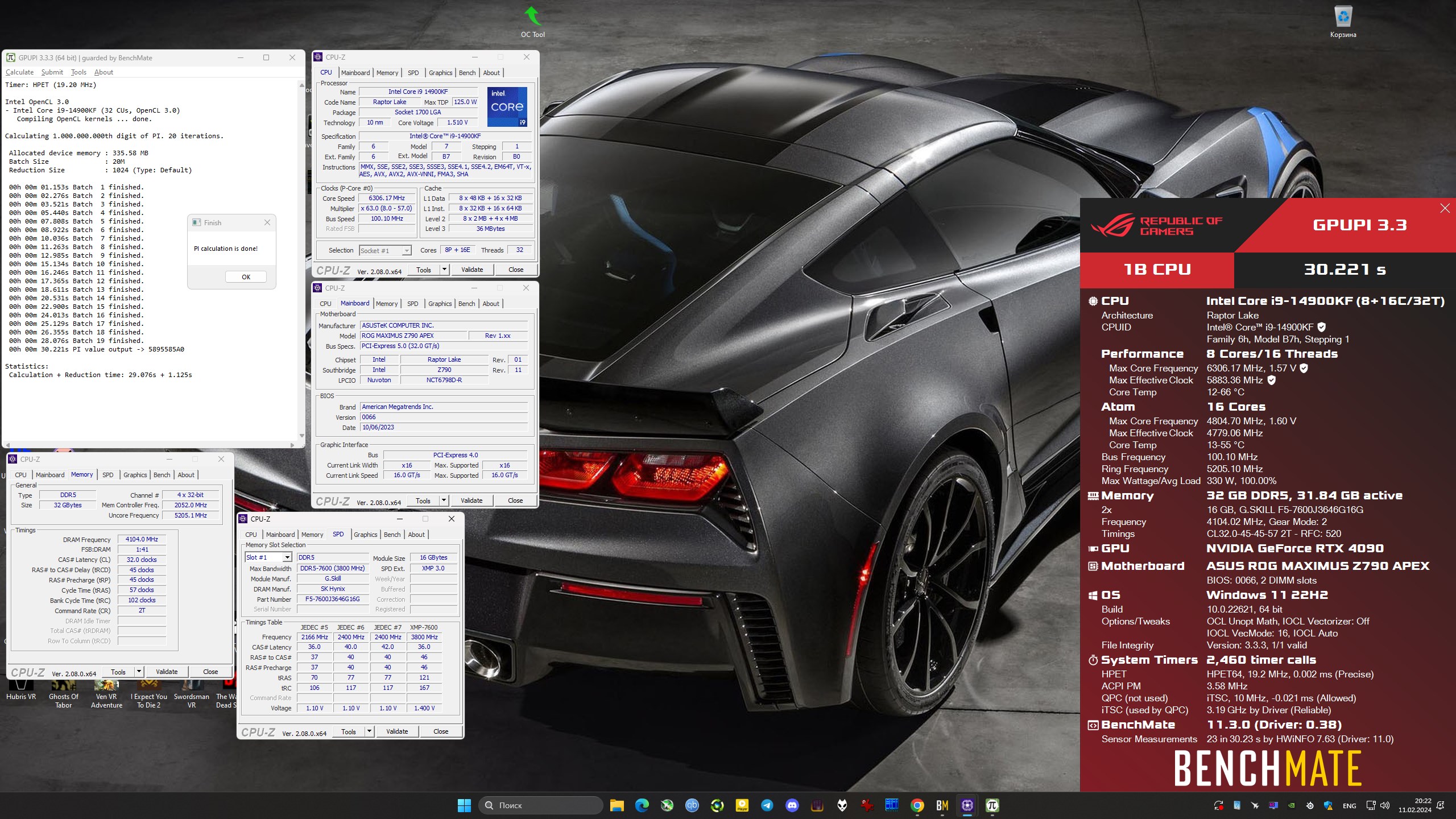Open Windows Security tray icon
Viewport: 1456px width, 819px height.
click(x=1328, y=805)
